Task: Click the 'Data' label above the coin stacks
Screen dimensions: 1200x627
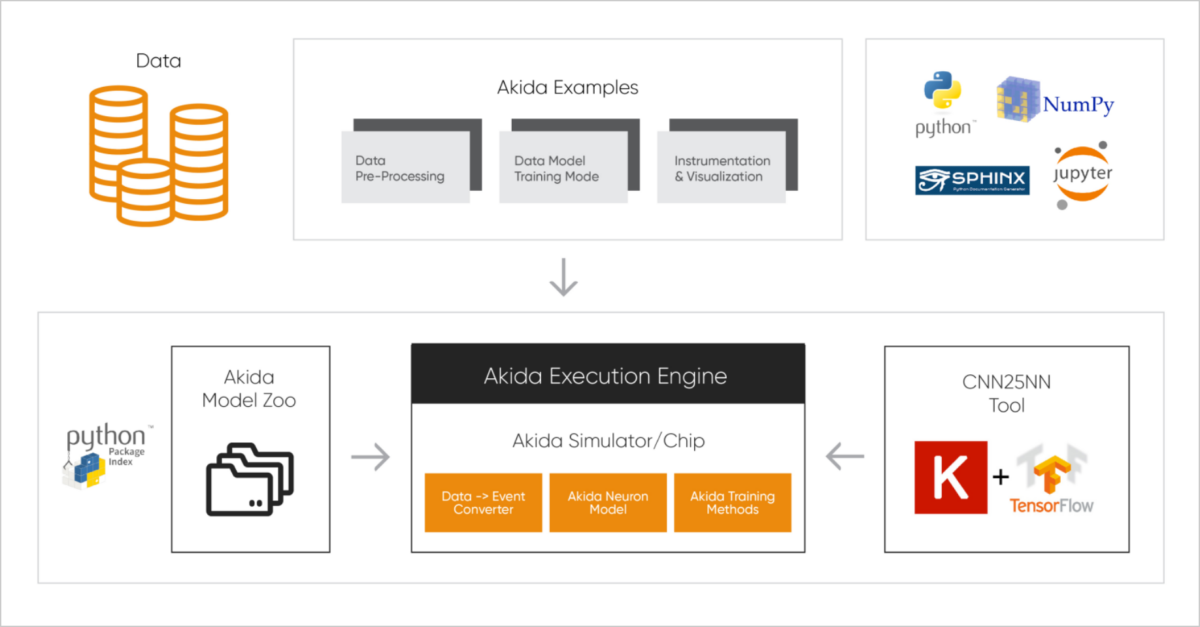Action: [160, 62]
